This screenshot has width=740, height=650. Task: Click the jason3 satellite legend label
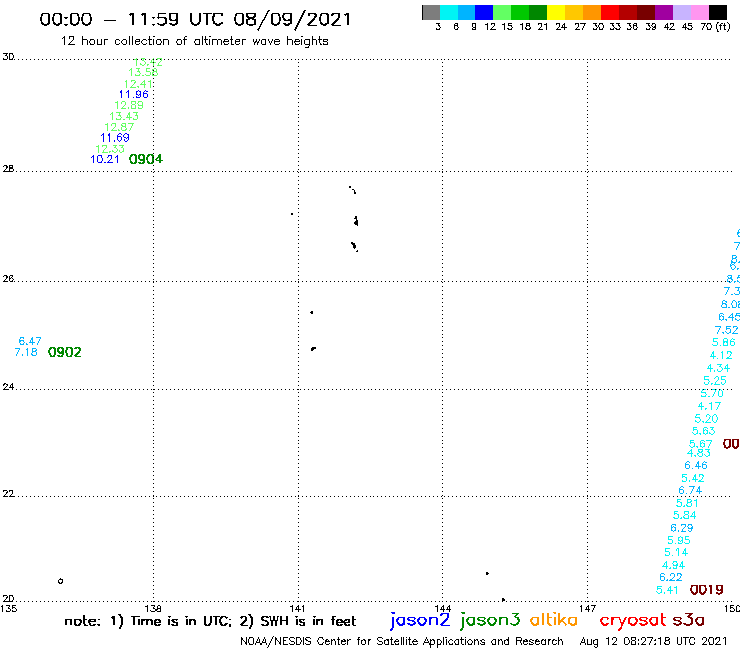(x=490, y=620)
